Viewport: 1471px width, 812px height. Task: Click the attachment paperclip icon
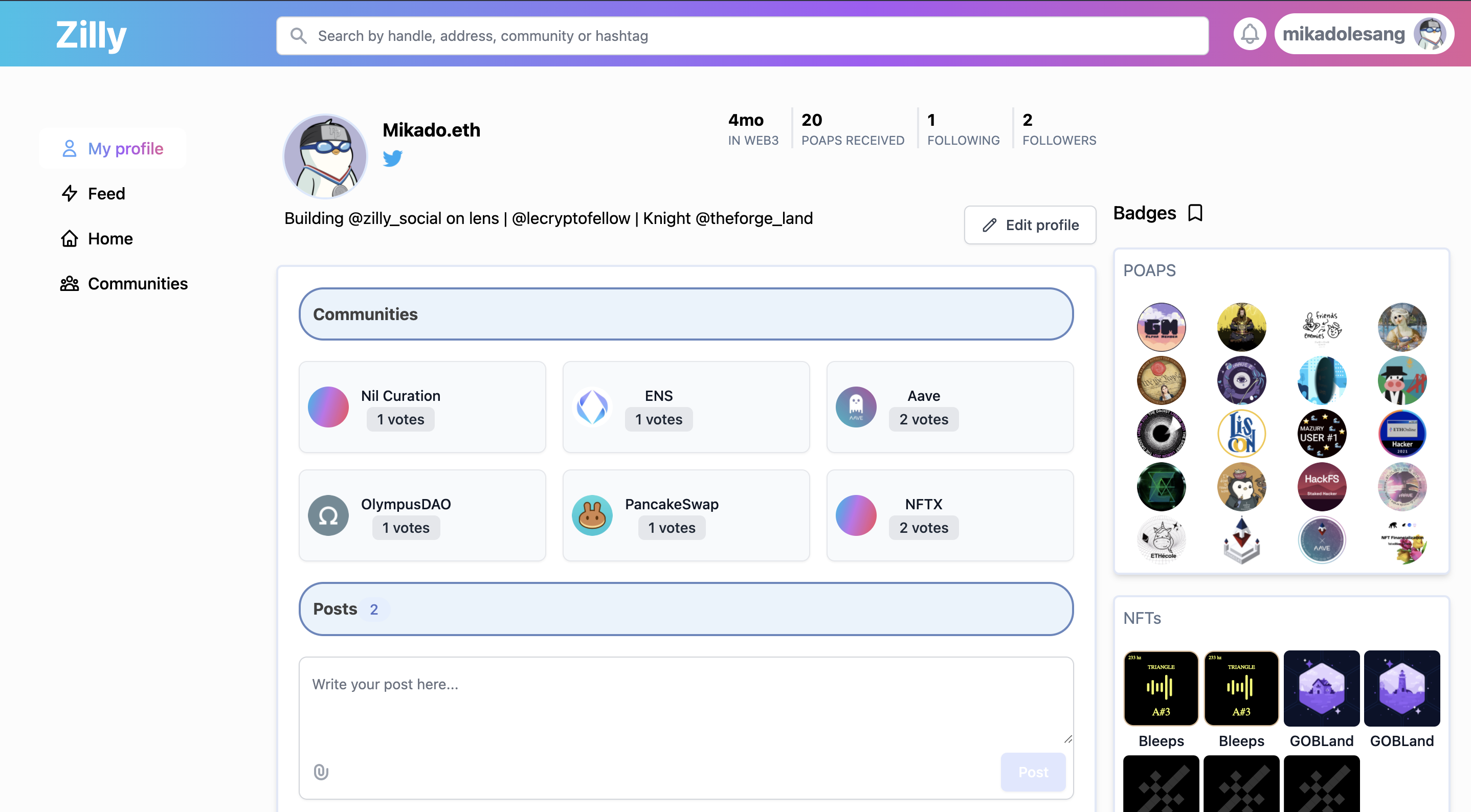point(321,772)
